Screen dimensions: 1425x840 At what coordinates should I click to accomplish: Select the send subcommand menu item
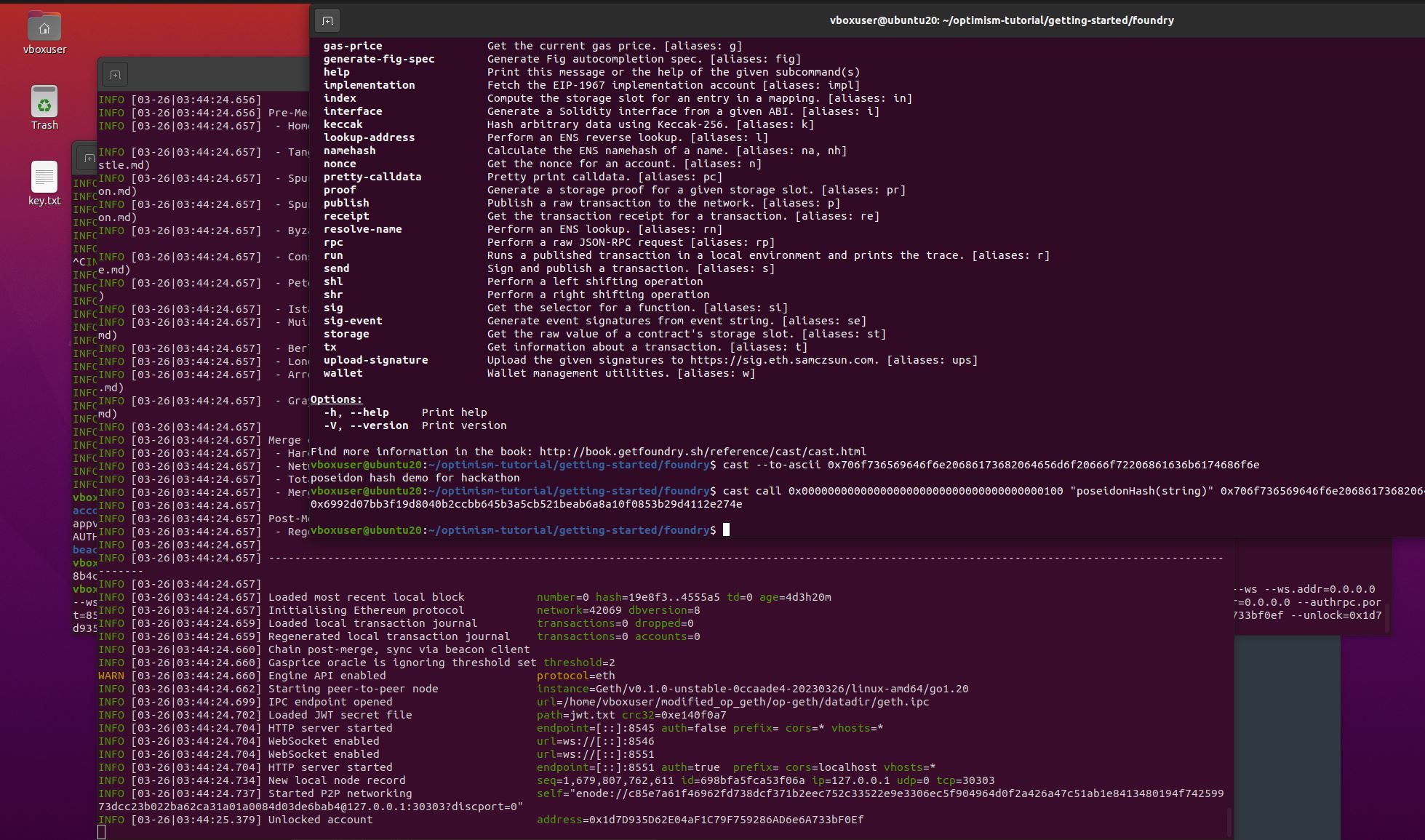pos(337,268)
